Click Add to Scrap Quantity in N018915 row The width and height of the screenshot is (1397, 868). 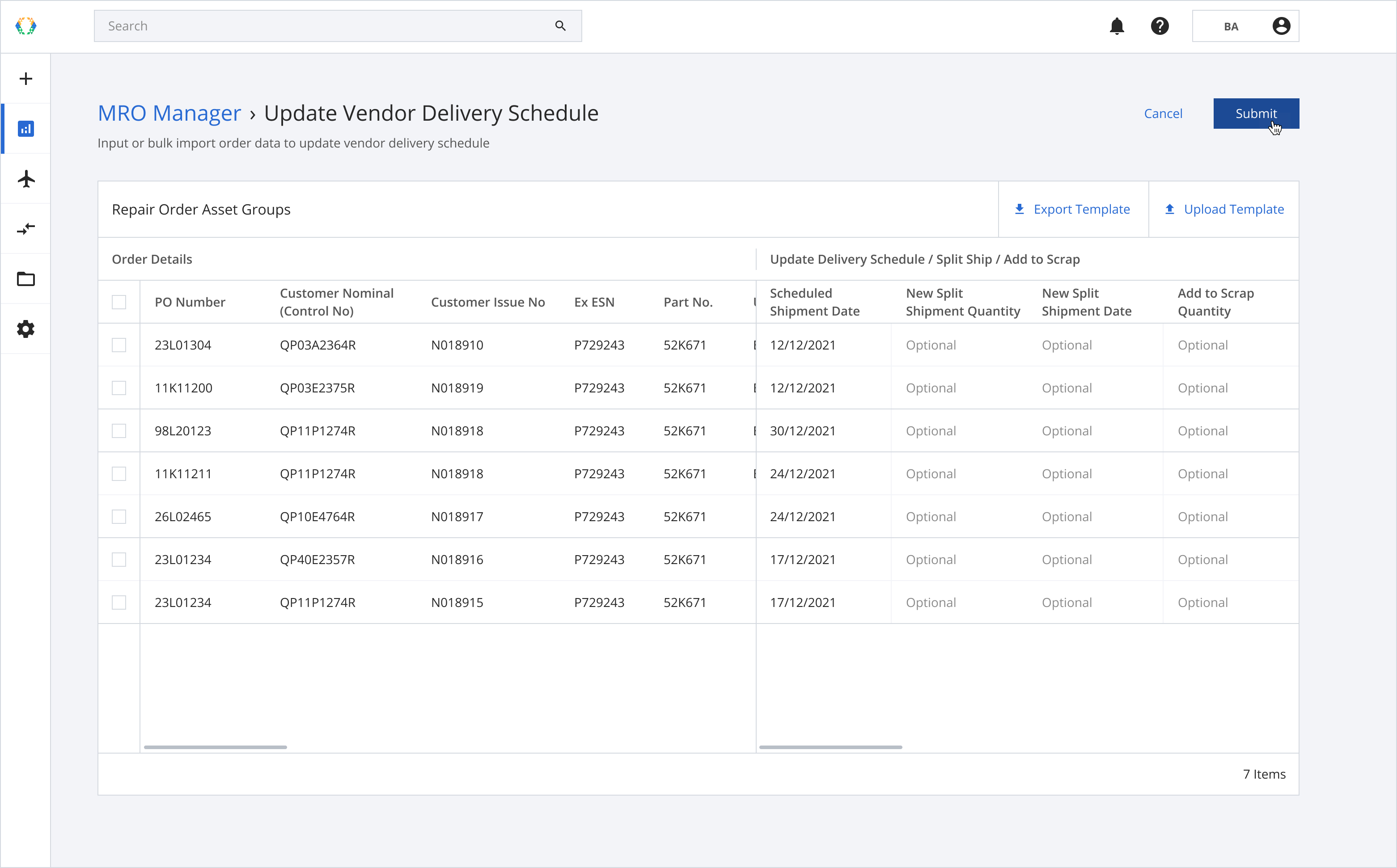pos(1231,603)
